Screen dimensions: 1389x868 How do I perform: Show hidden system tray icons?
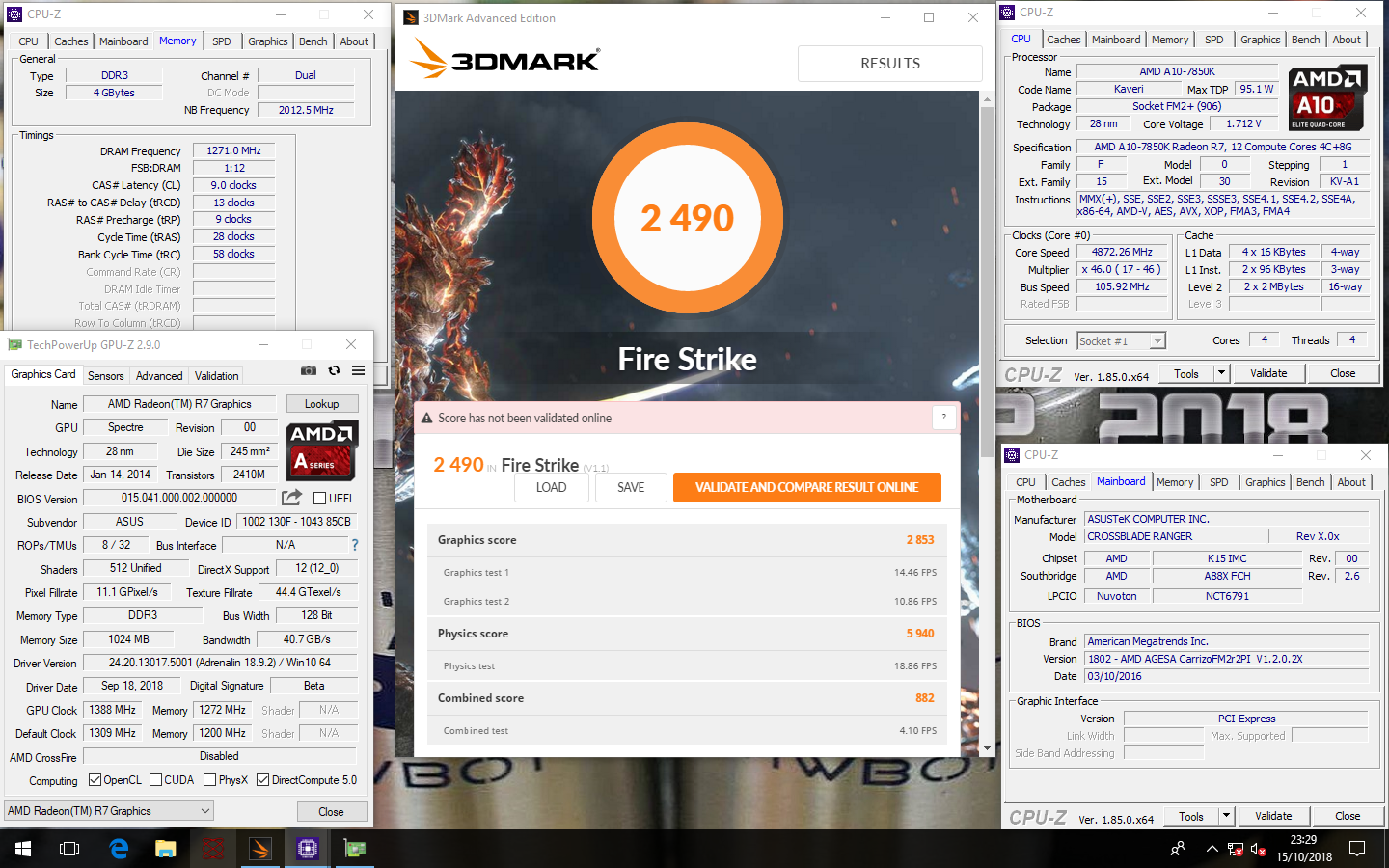1212,849
